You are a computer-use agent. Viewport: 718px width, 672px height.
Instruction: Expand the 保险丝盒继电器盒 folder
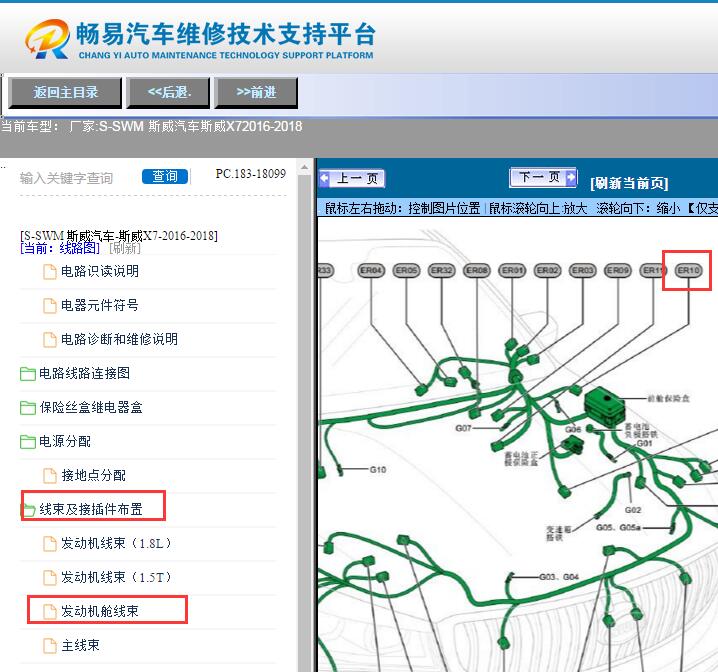point(91,407)
